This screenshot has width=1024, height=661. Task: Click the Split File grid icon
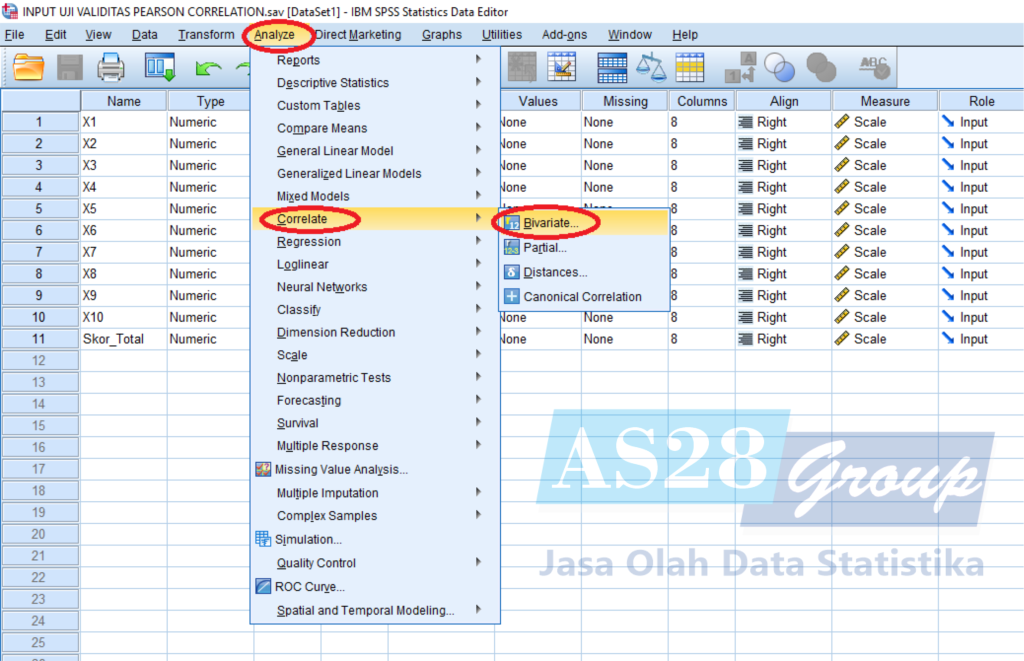(612, 67)
